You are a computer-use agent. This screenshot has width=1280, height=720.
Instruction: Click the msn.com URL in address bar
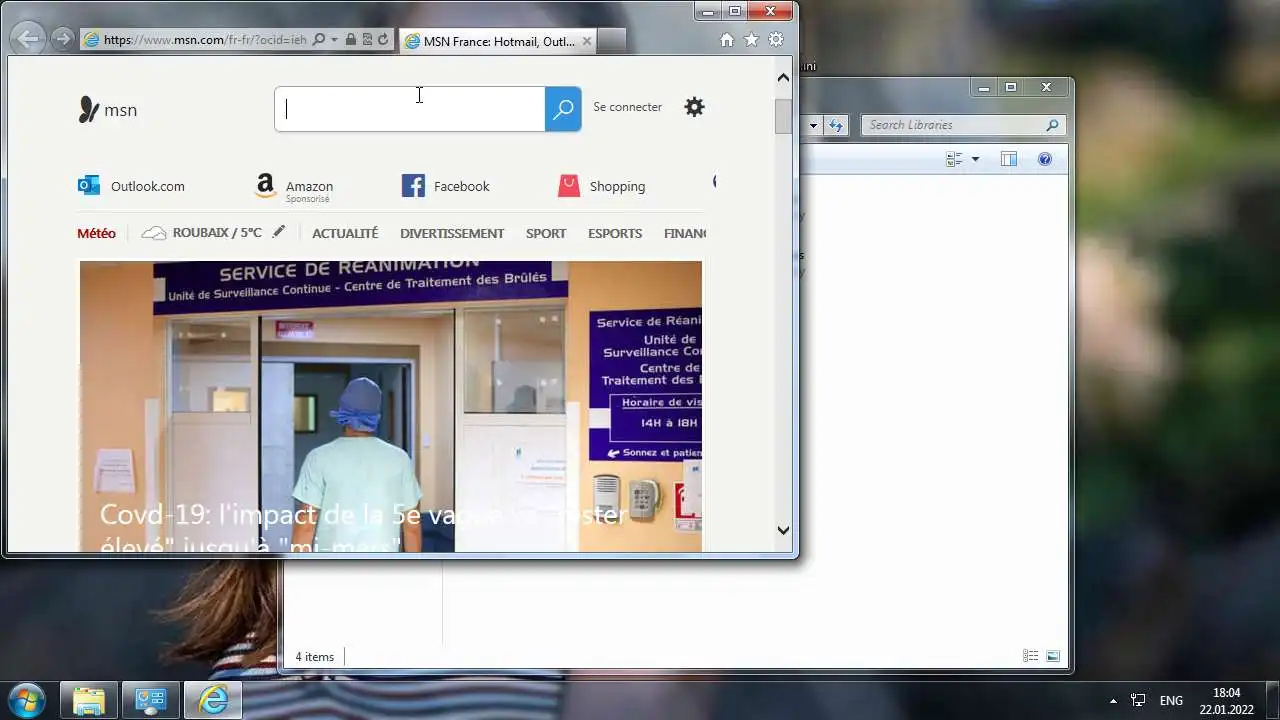coord(205,40)
